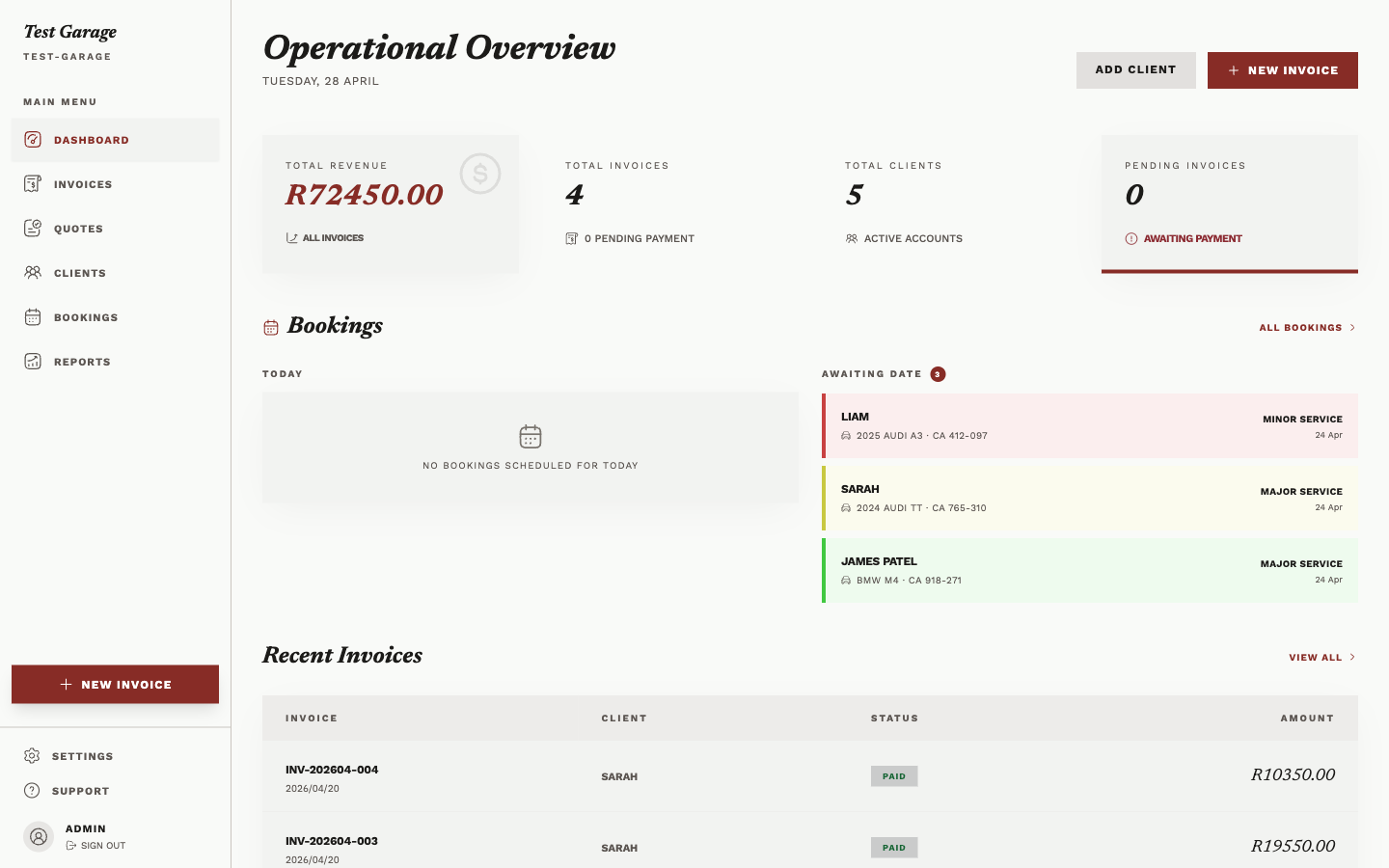Click the Admin user avatar icon
The height and width of the screenshot is (868, 1389).
[x=39, y=837]
